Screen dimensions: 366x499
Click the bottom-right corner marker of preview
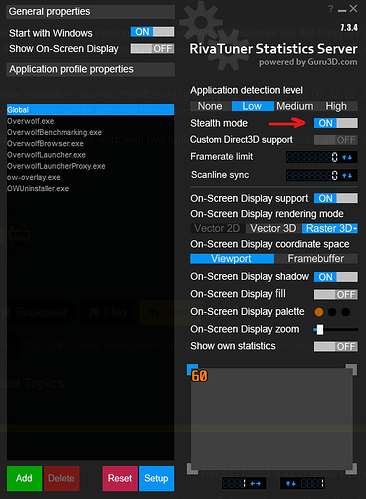[351, 468]
